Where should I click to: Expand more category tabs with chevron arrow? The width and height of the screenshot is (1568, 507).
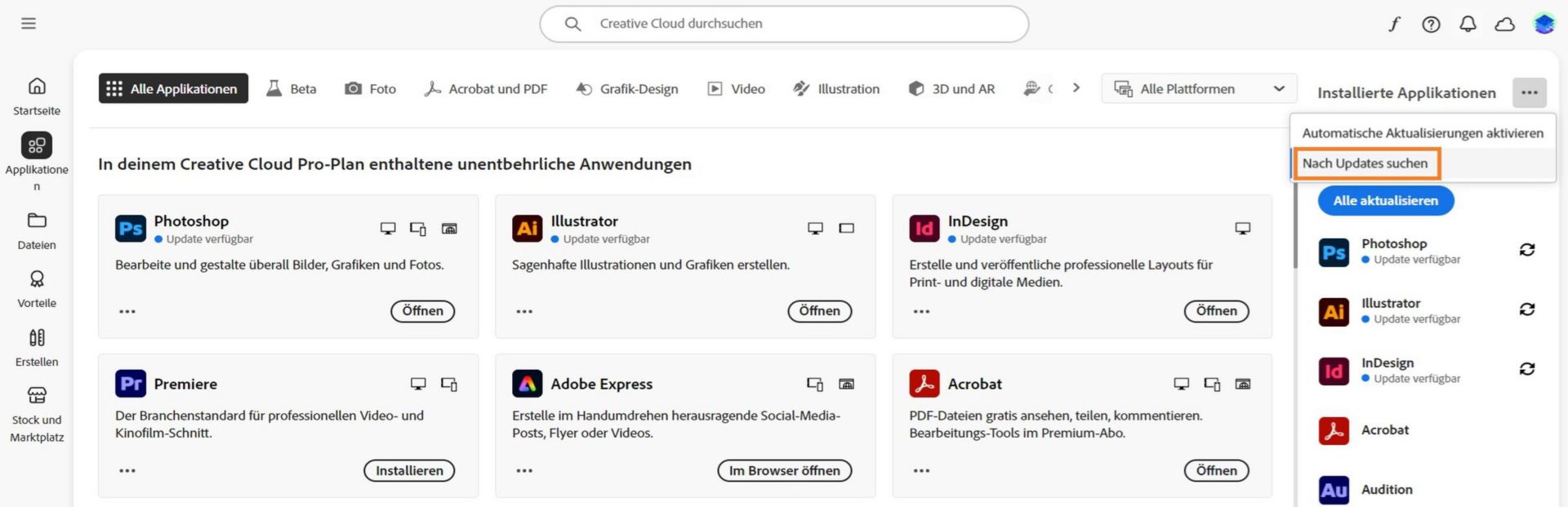coord(1076,88)
